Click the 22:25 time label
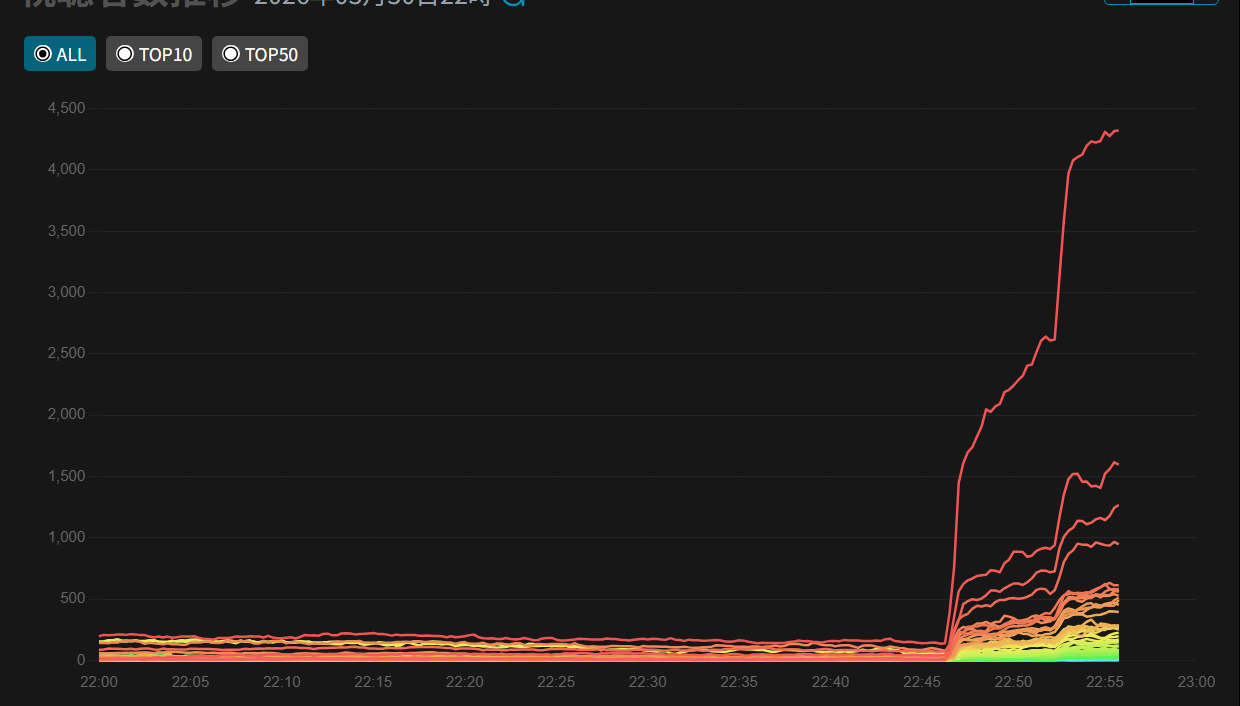The image size is (1240, 706). [556, 682]
